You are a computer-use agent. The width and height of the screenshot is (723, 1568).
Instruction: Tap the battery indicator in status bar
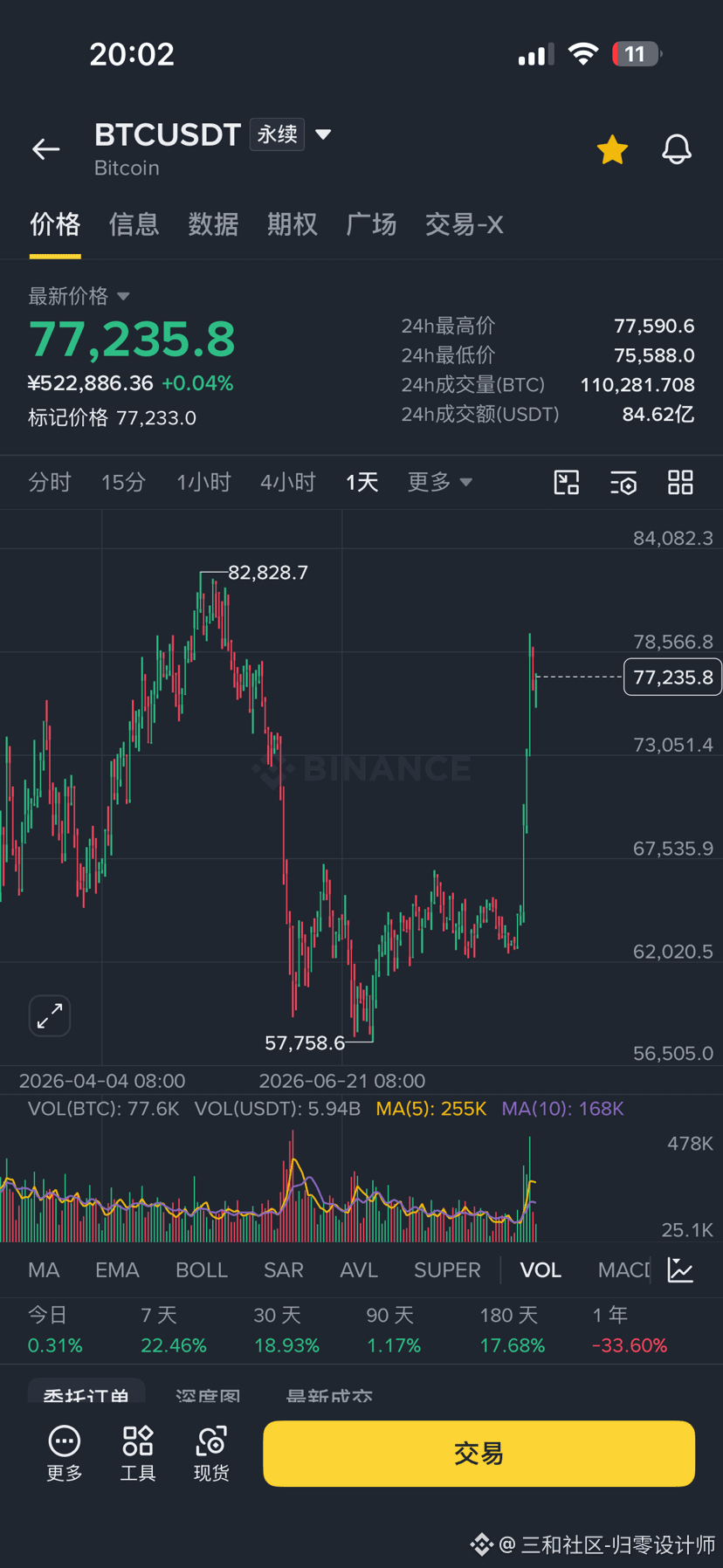click(637, 54)
